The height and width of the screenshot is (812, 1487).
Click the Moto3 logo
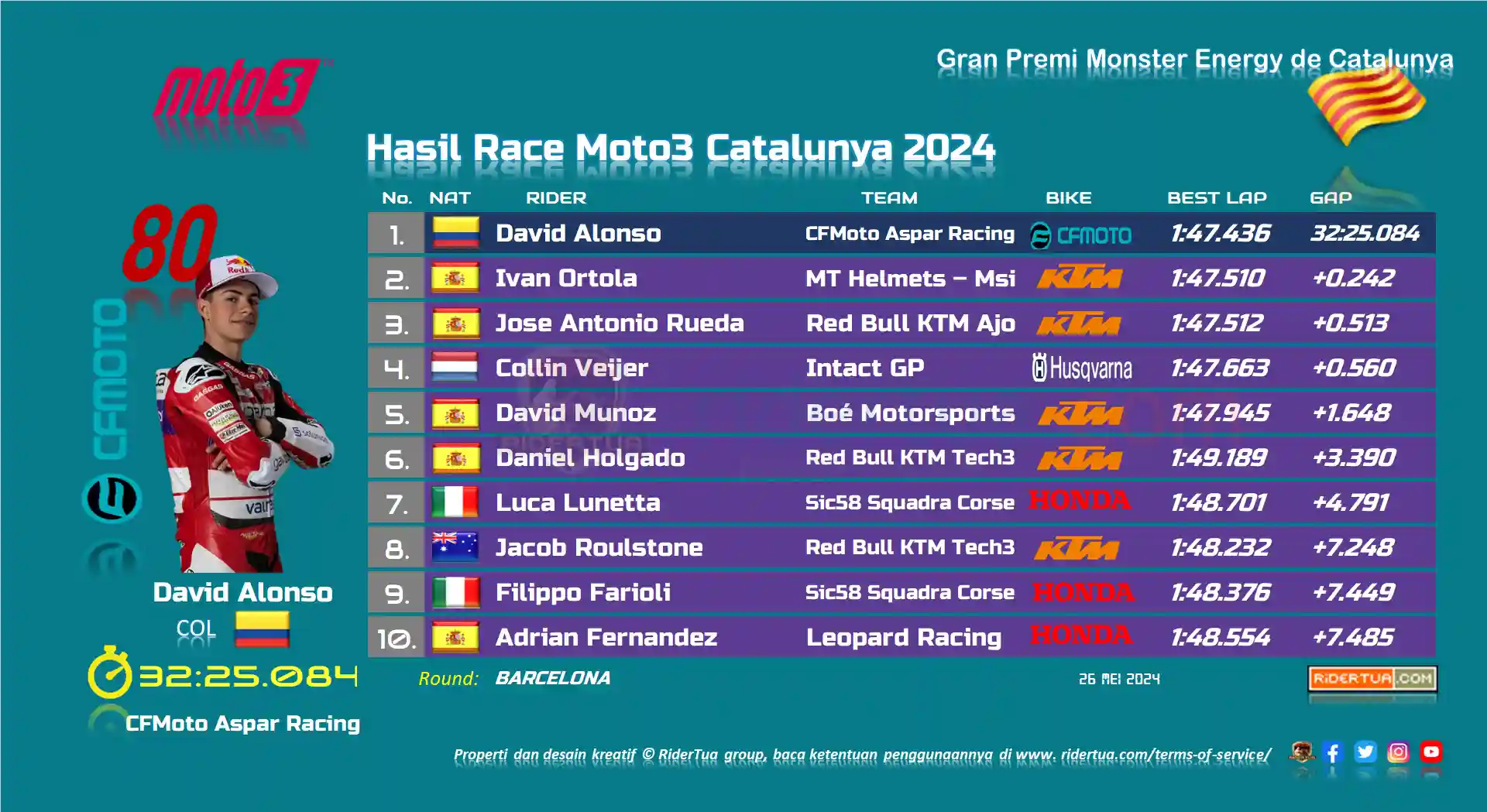coord(239,88)
